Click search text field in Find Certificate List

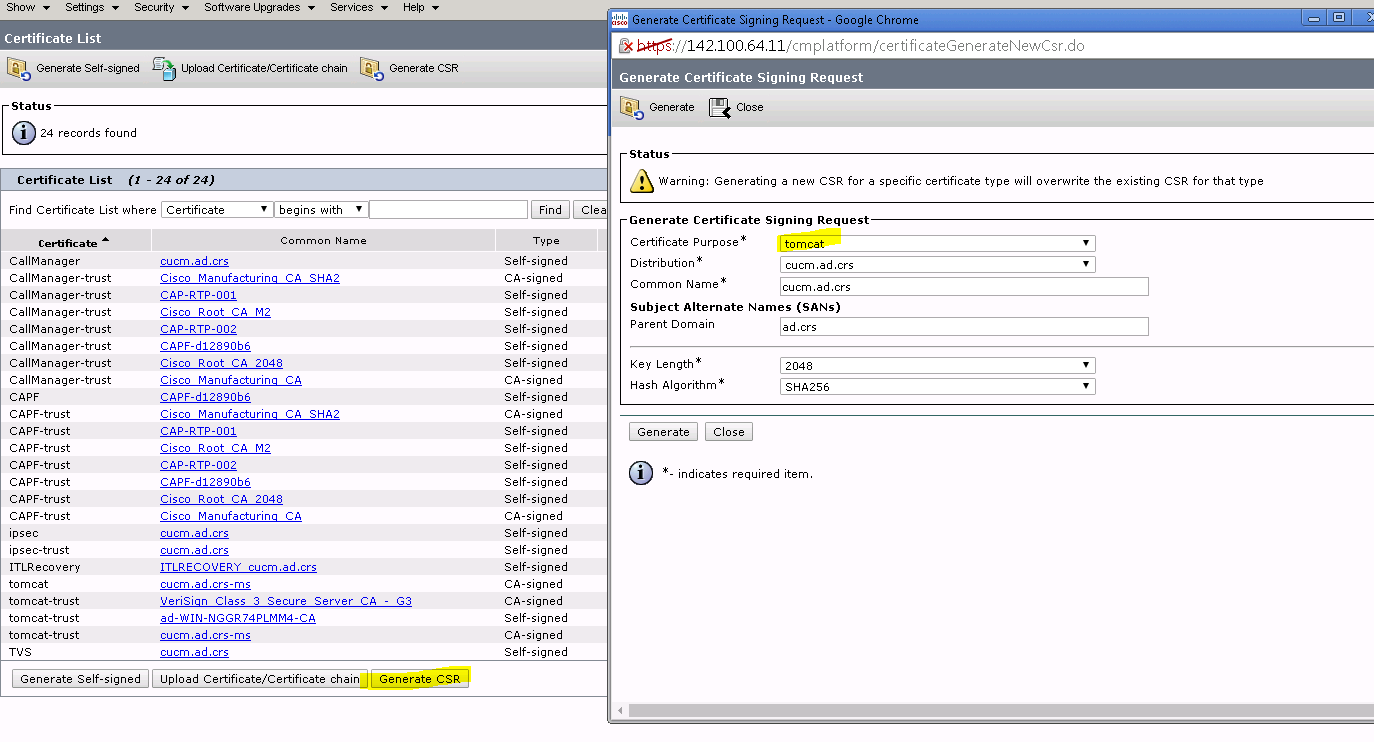point(448,210)
